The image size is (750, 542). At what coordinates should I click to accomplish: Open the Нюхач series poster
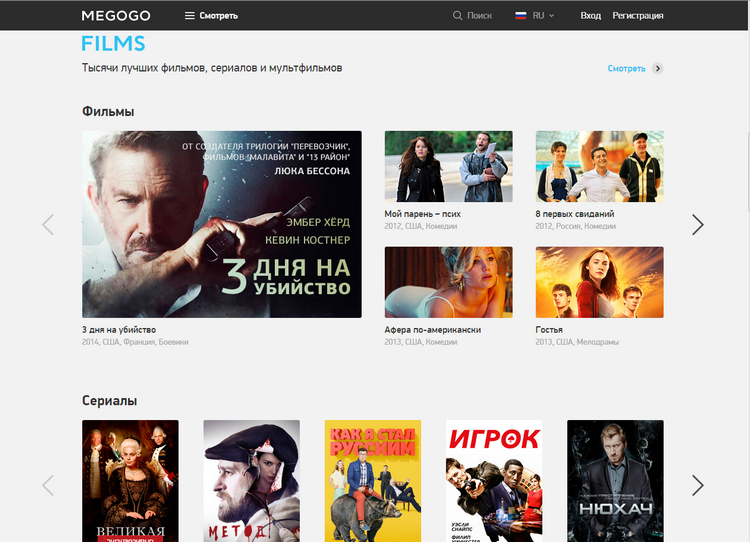615,481
